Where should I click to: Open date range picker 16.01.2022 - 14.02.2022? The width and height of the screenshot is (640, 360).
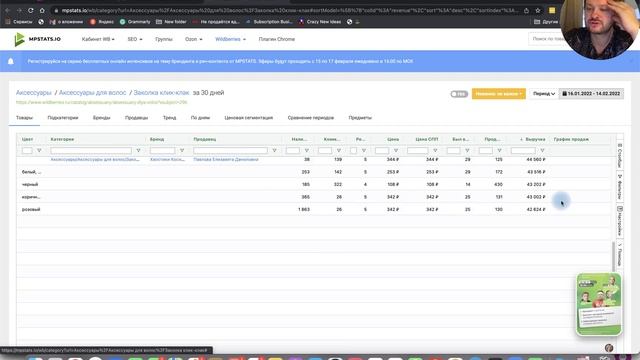pos(591,94)
